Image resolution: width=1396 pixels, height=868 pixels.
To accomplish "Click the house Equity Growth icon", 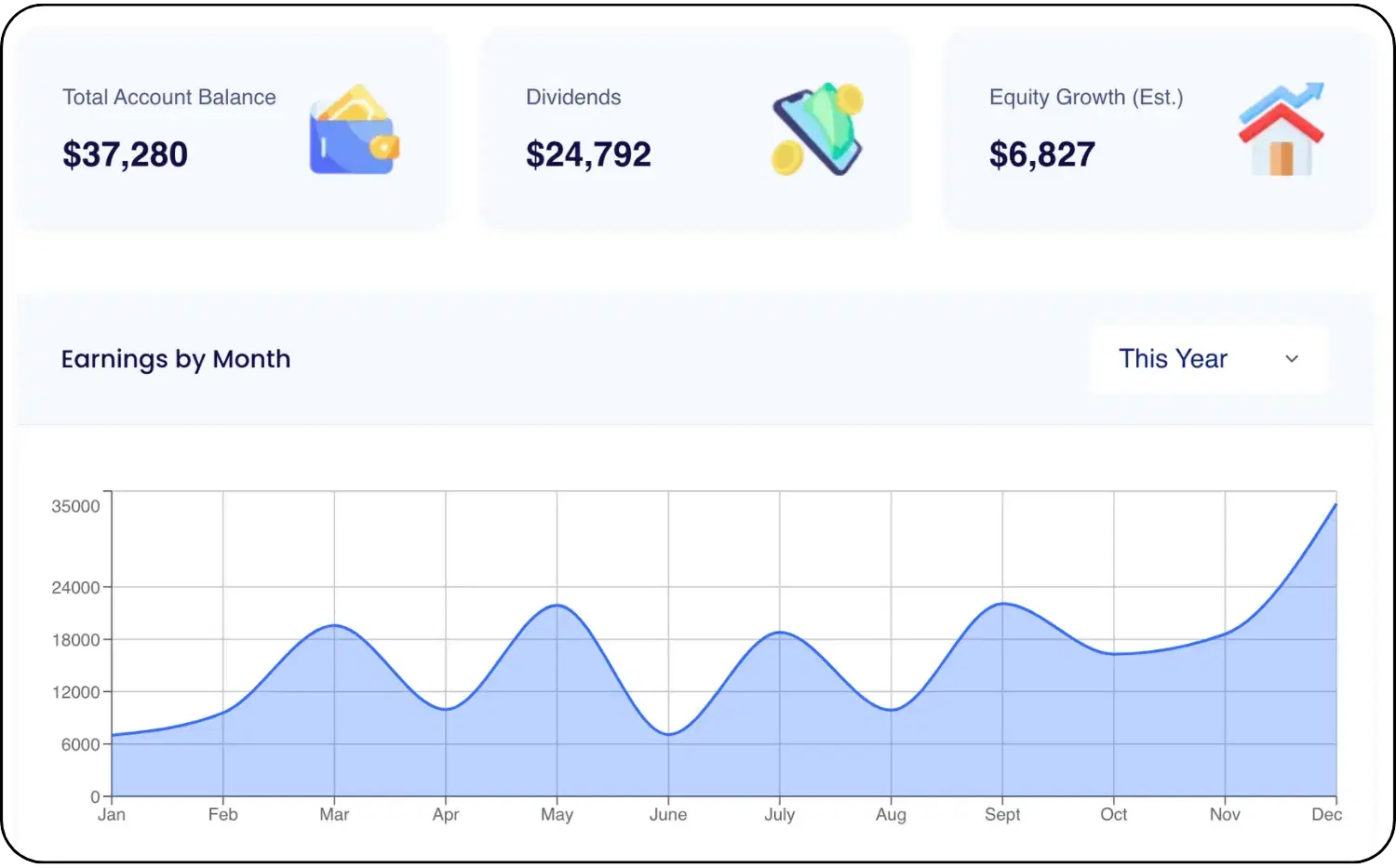I will (1281, 131).
